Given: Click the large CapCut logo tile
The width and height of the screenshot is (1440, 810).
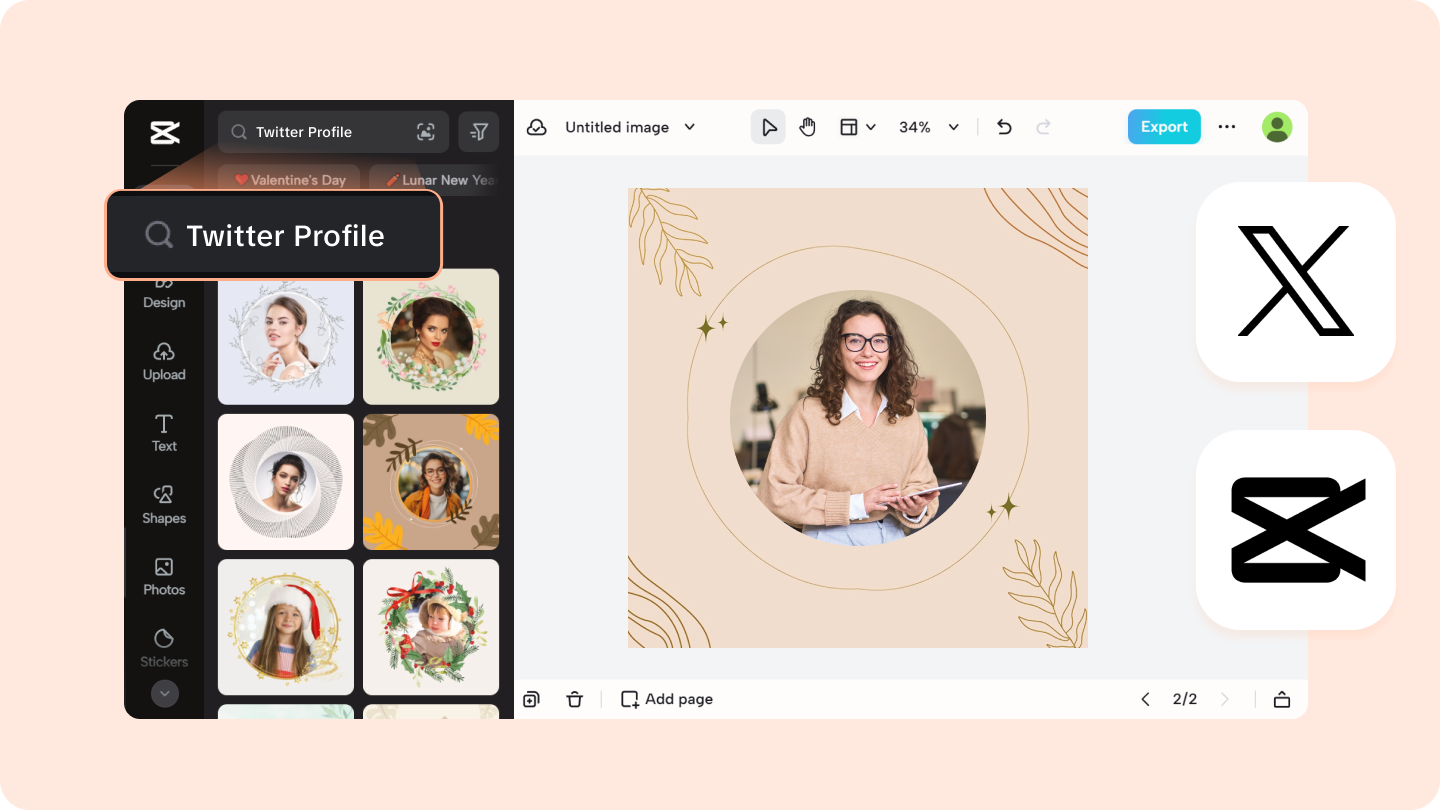Looking at the screenshot, I should pyautogui.click(x=1296, y=530).
